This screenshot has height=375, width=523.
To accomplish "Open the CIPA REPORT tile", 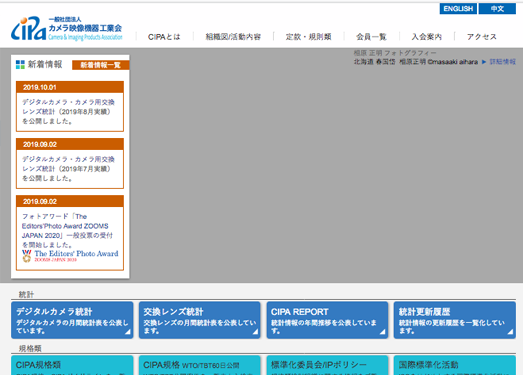I will pos(327,320).
